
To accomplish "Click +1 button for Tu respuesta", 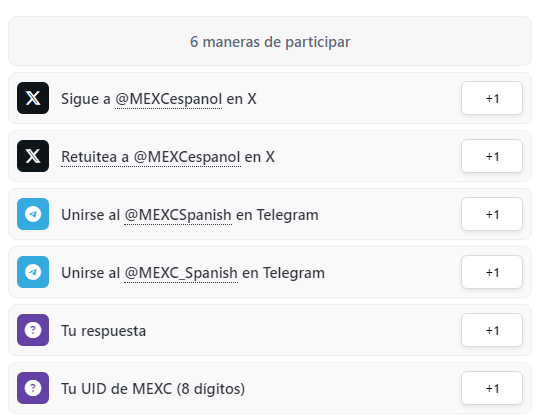I will pyautogui.click(x=492, y=330).
